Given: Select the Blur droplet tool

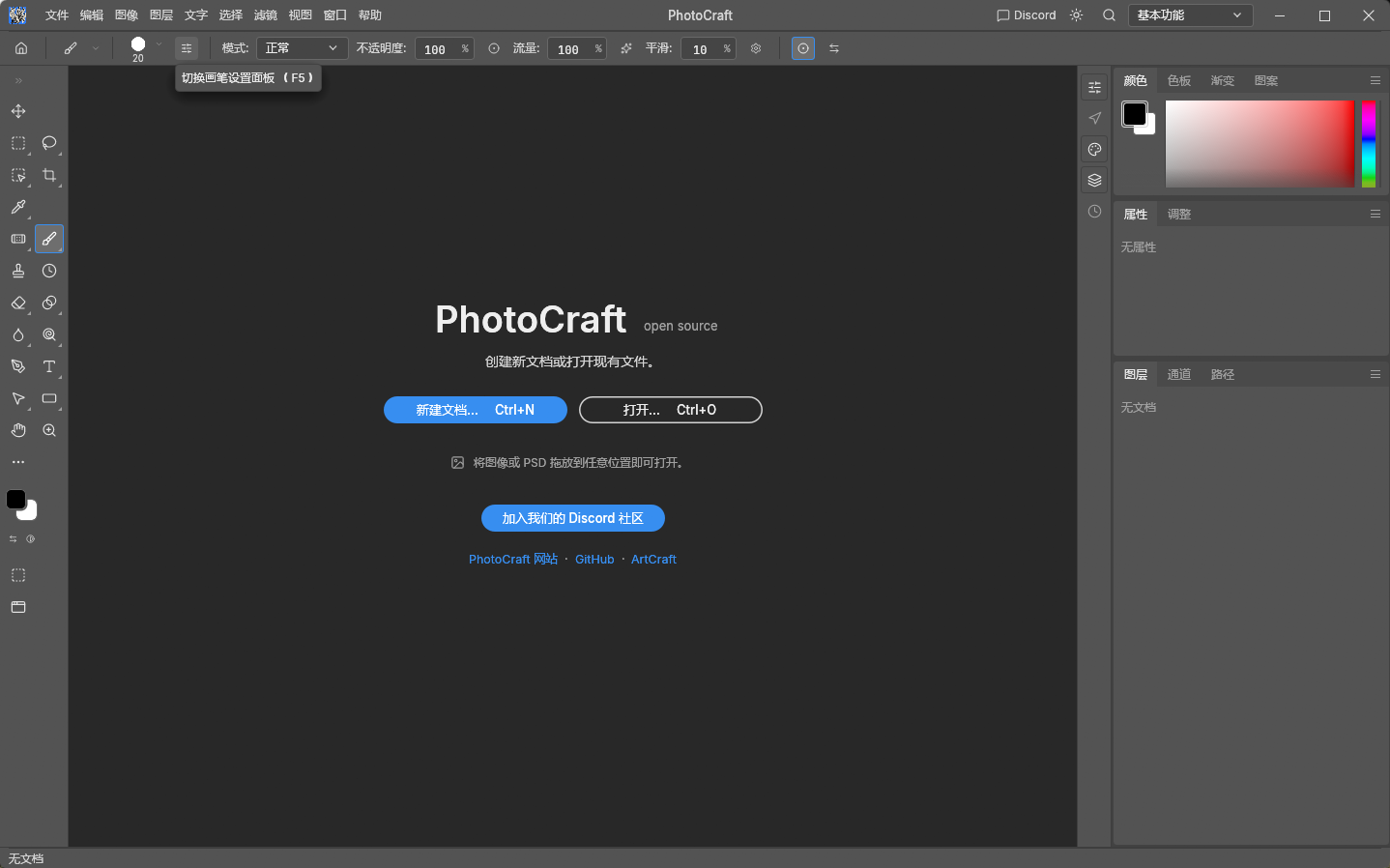Looking at the screenshot, I should (18, 334).
